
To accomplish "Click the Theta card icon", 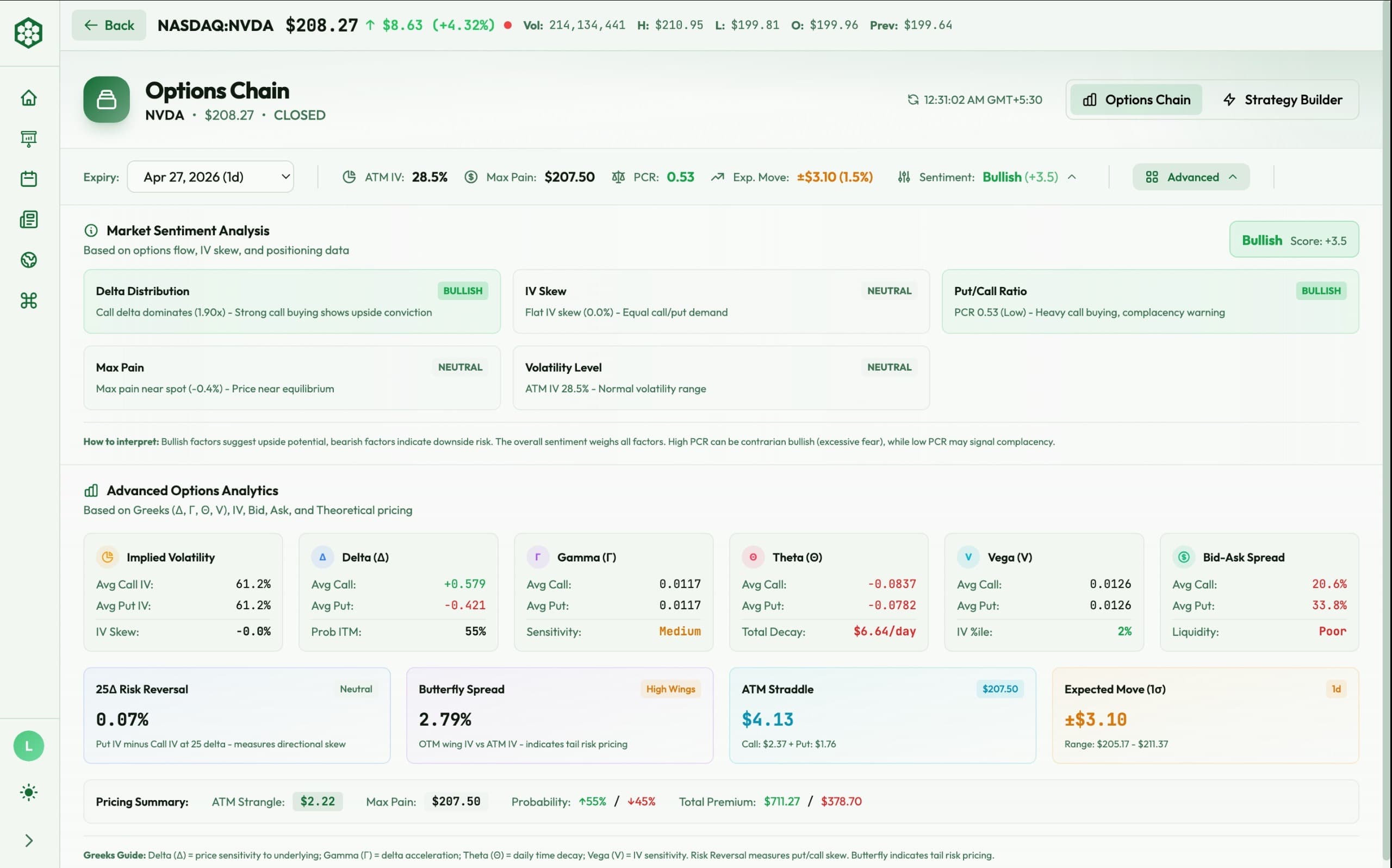I will click(x=753, y=557).
